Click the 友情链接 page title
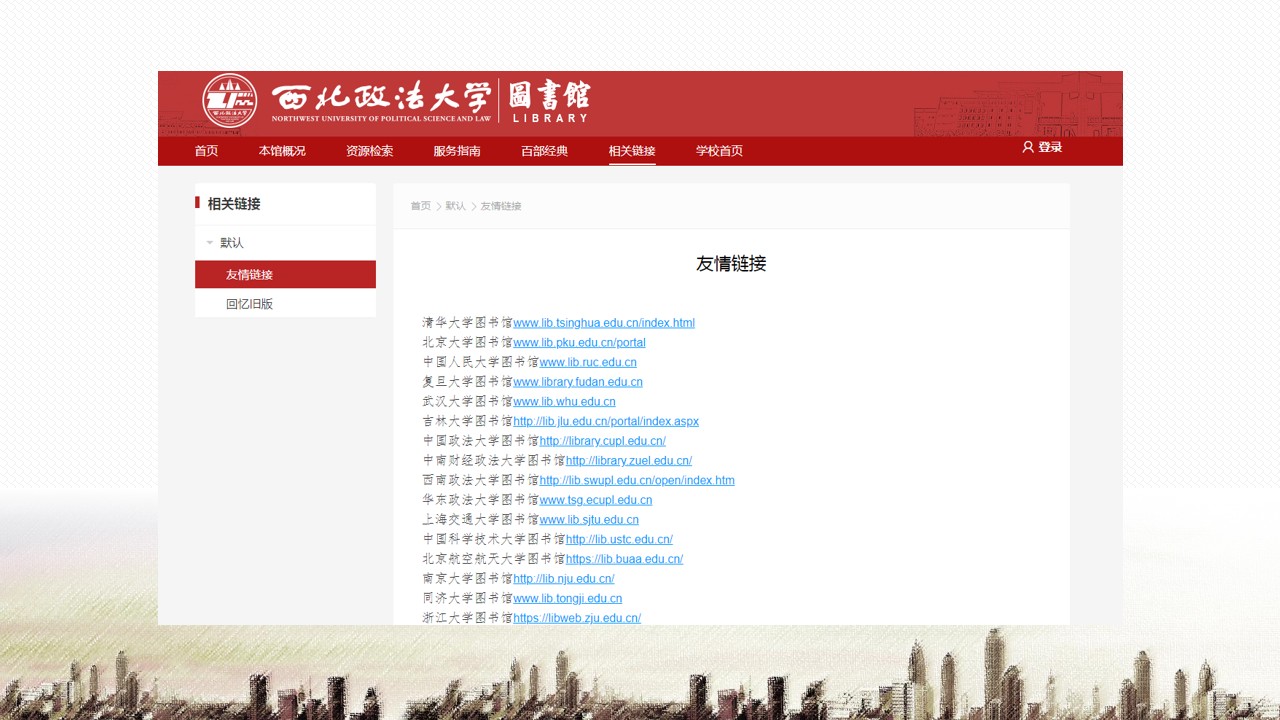 [731, 264]
